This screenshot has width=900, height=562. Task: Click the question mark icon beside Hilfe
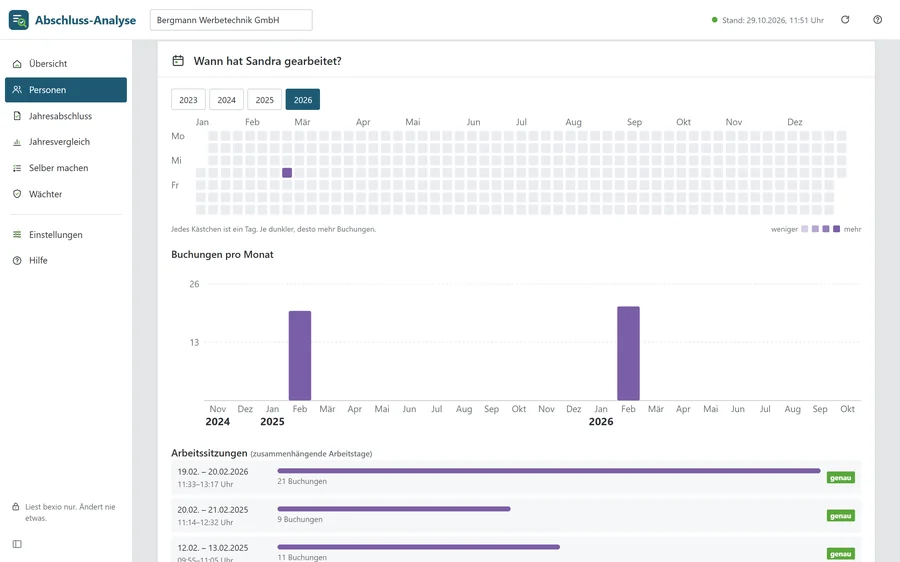[x=17, y=261]
